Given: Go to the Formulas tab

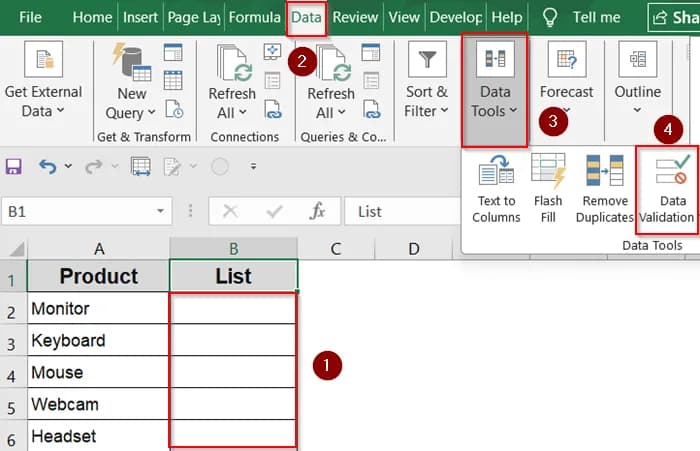Looking at the screenshot, I should click(254, 17).
